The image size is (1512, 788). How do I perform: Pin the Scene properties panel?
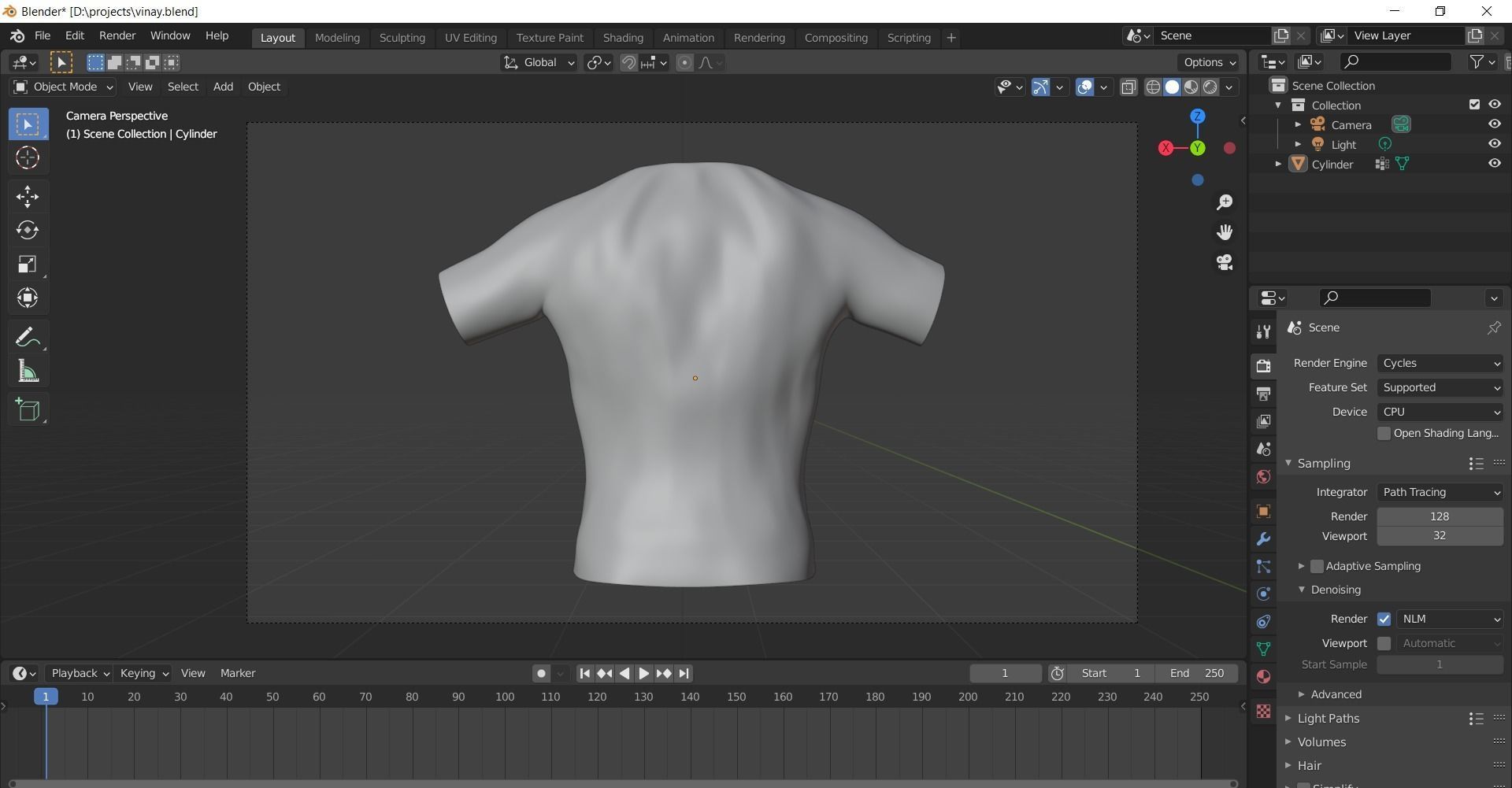coord(1494,327)
